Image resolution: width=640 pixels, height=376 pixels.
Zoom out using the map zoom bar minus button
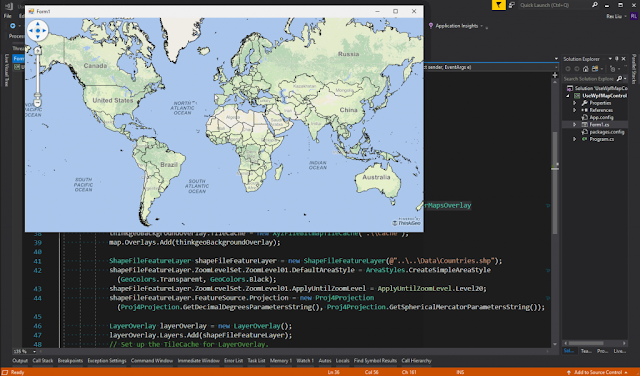(x=38, y=103)
